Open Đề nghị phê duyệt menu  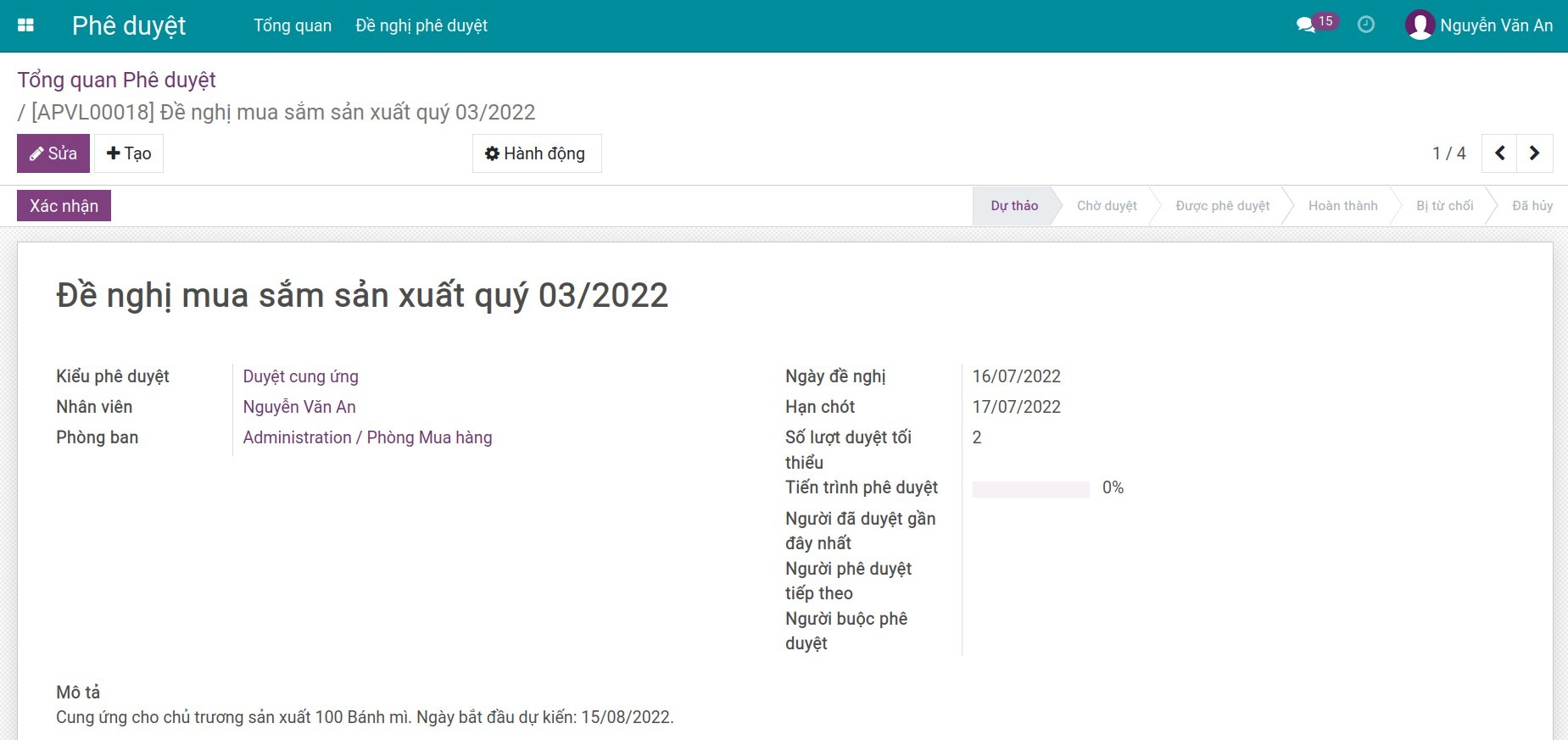tap(421, 25)
